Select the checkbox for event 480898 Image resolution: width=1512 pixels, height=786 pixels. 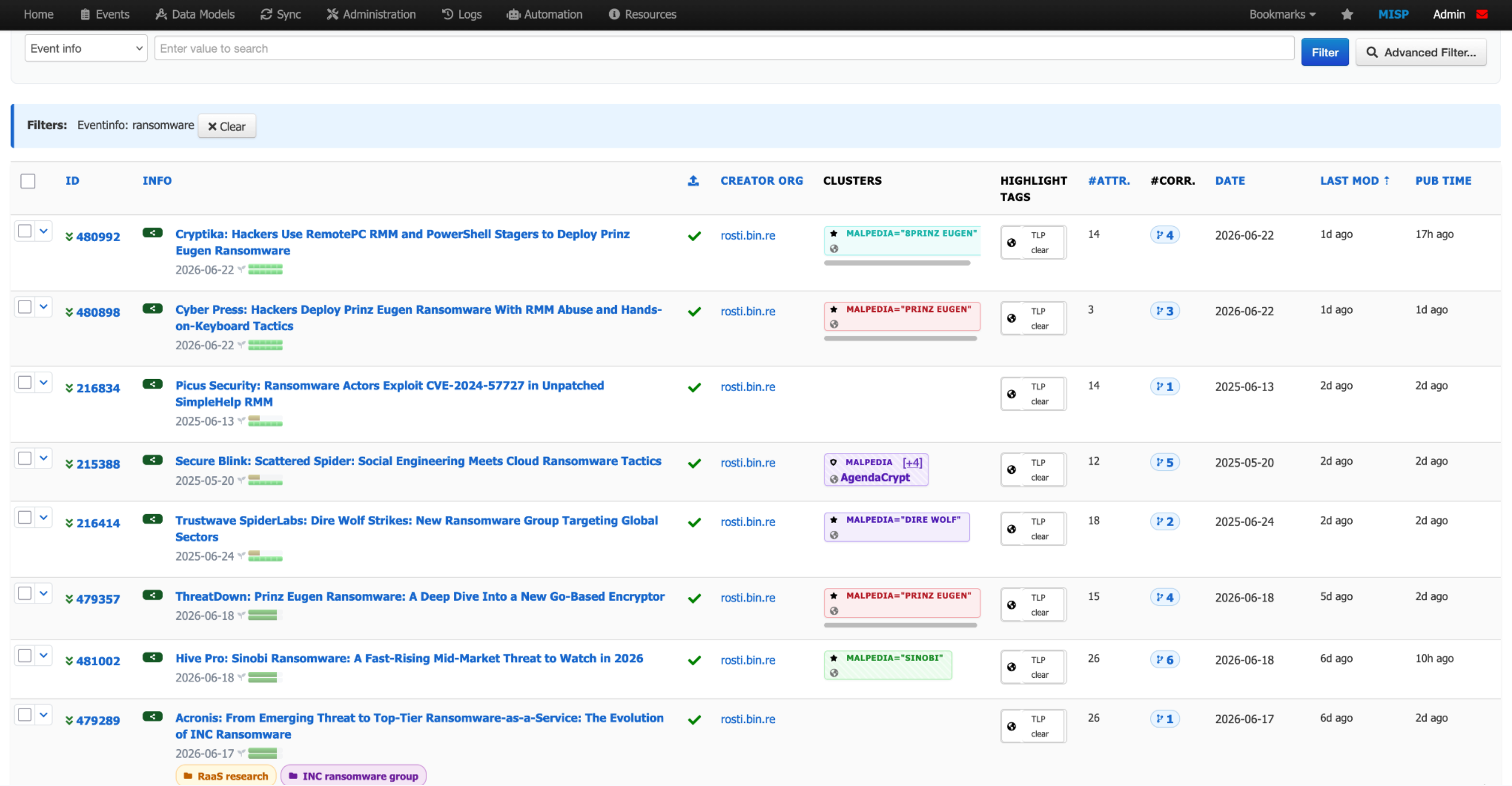pyautogui.click(x=25, y=307)
